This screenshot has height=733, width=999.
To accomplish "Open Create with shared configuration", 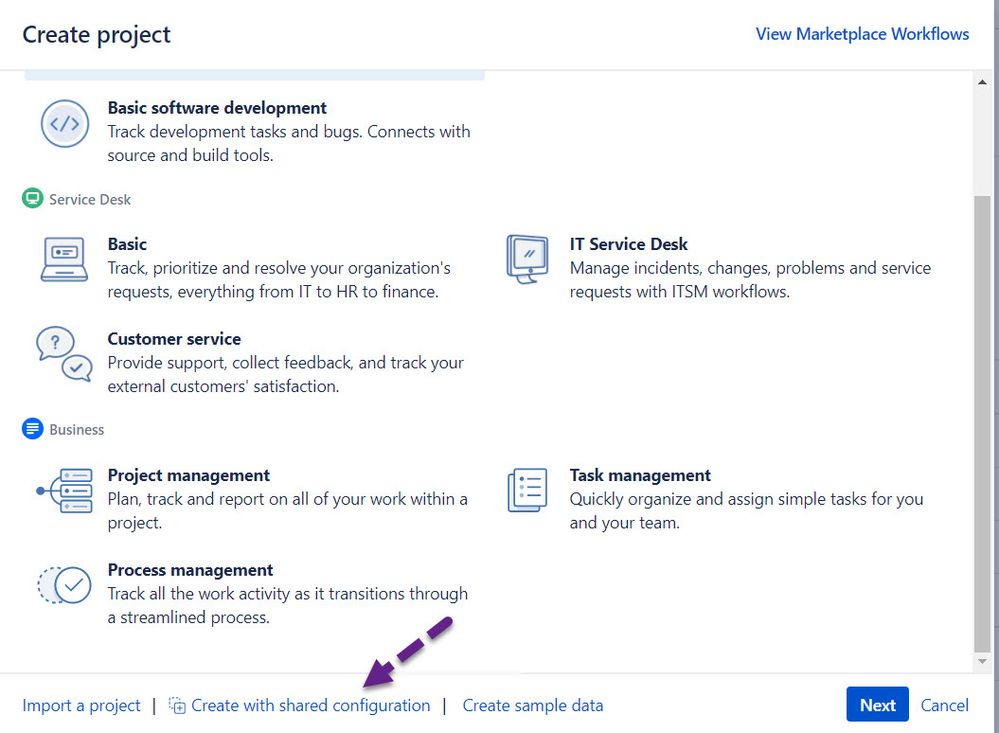I will point(310,706).
